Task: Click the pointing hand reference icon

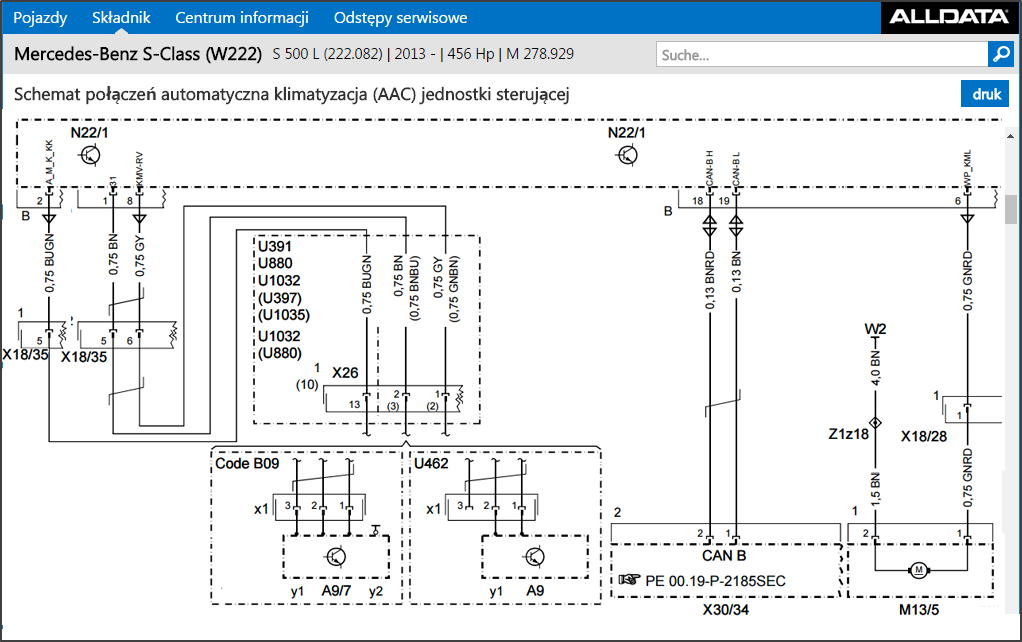Action: point(629,579)
